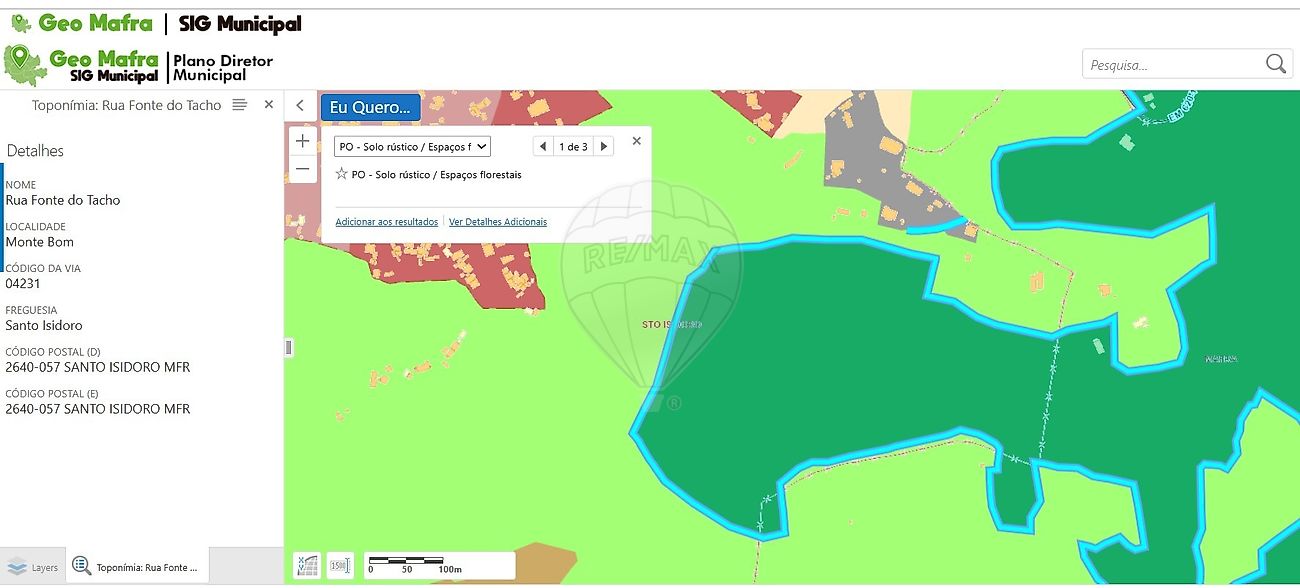Click Adicionar aos resultados link

pyautogui.click(x=386, y=222)
